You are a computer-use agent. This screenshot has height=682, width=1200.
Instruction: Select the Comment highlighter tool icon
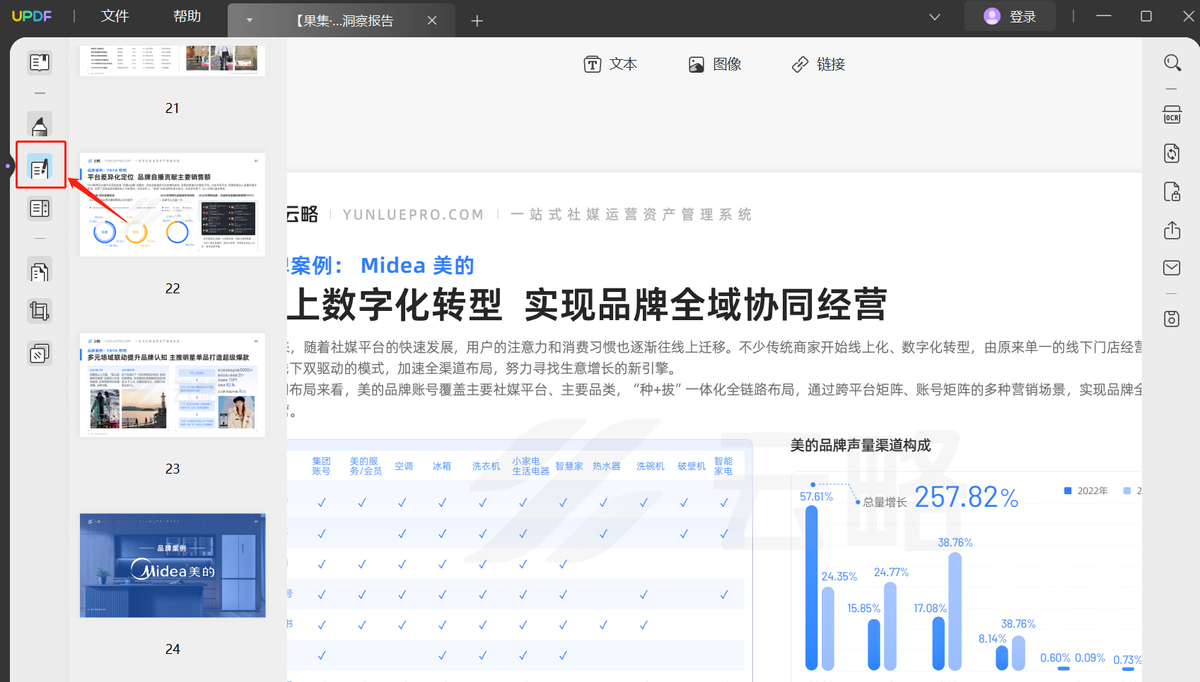[39, 126]
